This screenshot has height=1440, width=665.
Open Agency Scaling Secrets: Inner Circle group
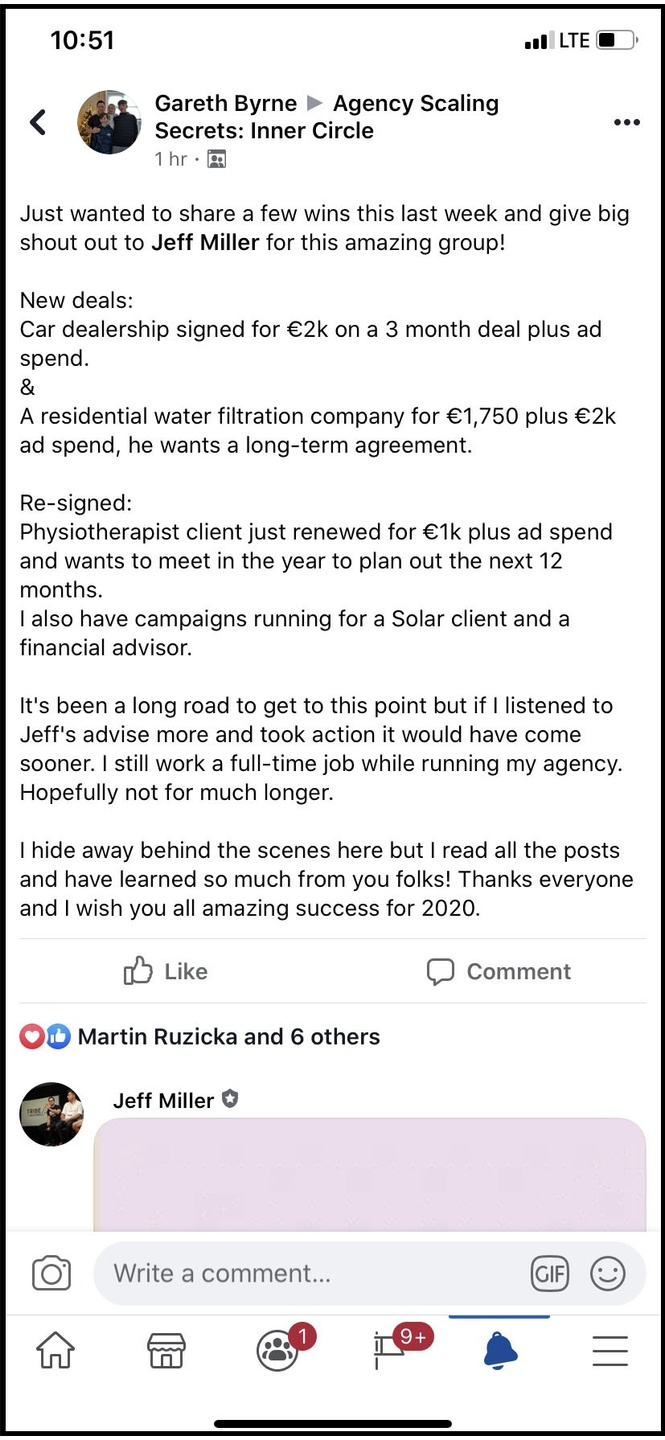coord(415,104)
